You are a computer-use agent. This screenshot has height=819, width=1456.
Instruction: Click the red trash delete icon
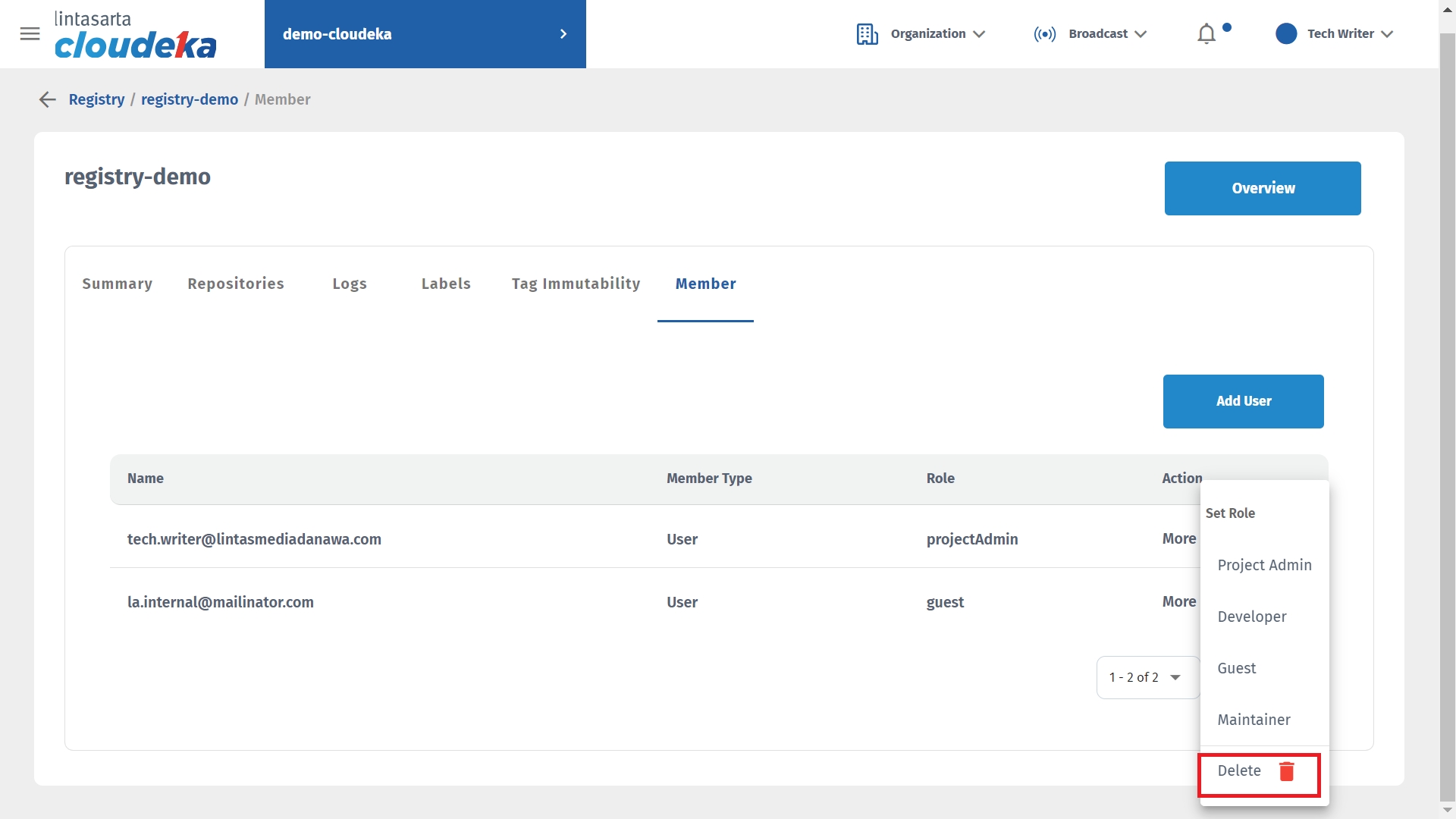point(1287,771)
